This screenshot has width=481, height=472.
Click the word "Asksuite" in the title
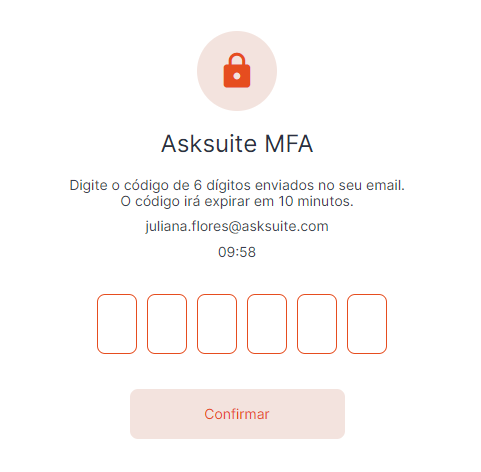[x=209, y=144]
